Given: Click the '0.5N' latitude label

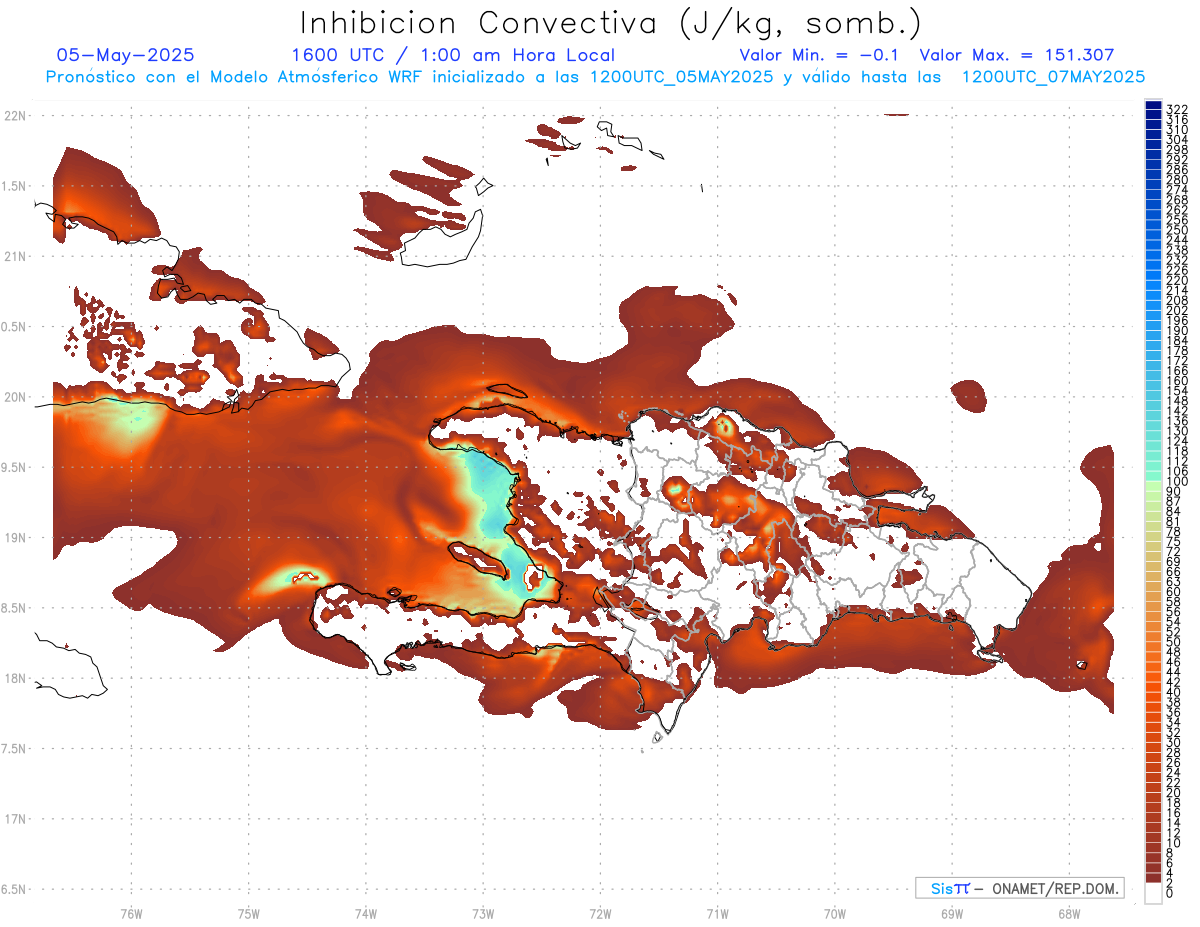Looking at the screenshot, I should point(15,327).
